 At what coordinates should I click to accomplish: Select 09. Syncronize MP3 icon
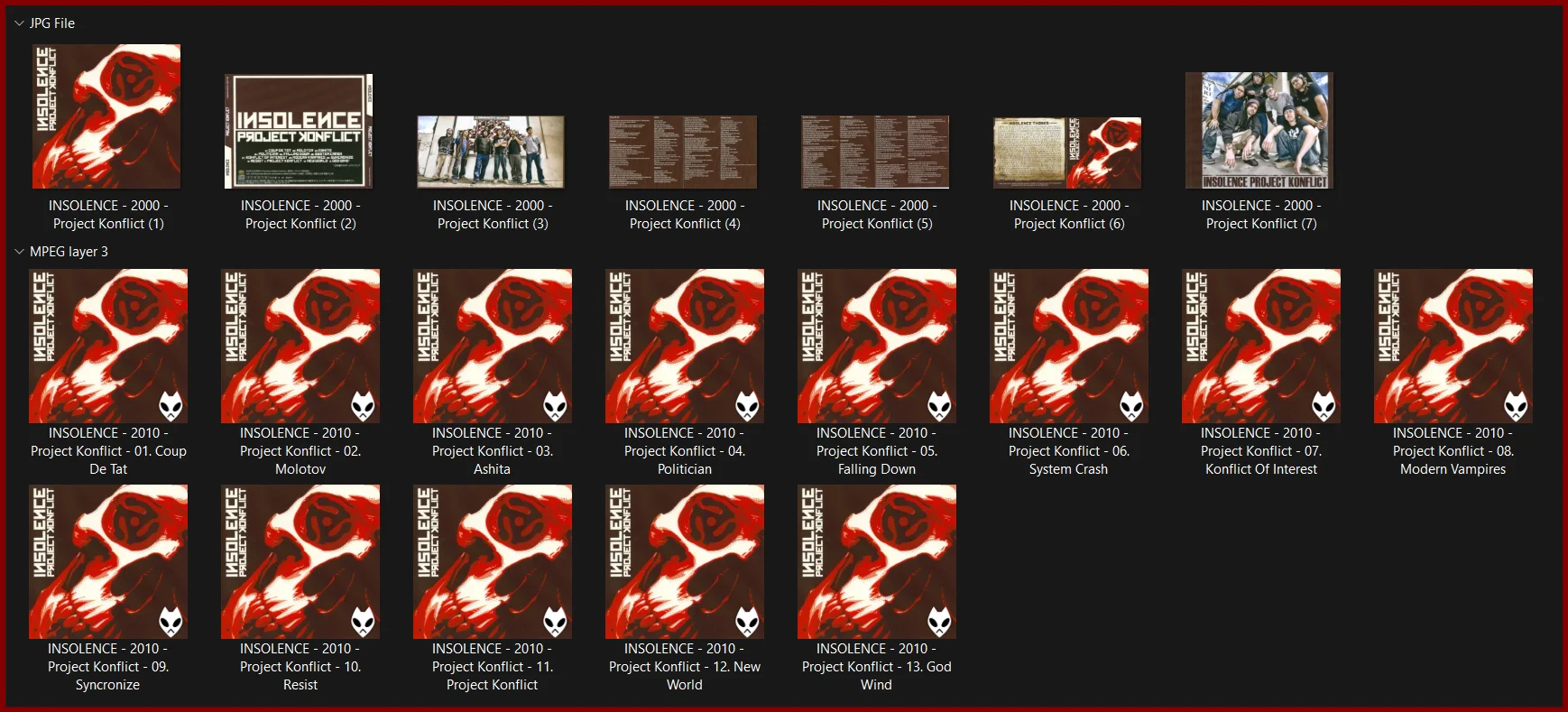tap(108, 561)
